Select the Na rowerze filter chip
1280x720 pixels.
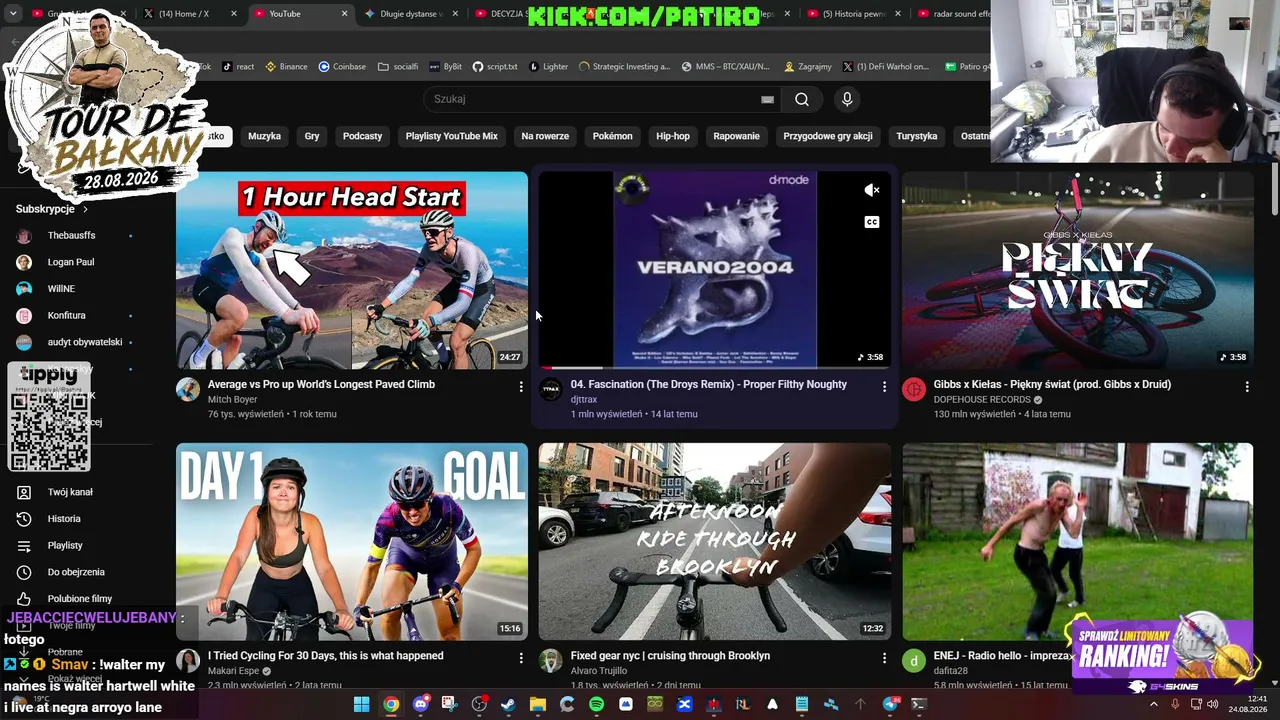tap(545, 136)
